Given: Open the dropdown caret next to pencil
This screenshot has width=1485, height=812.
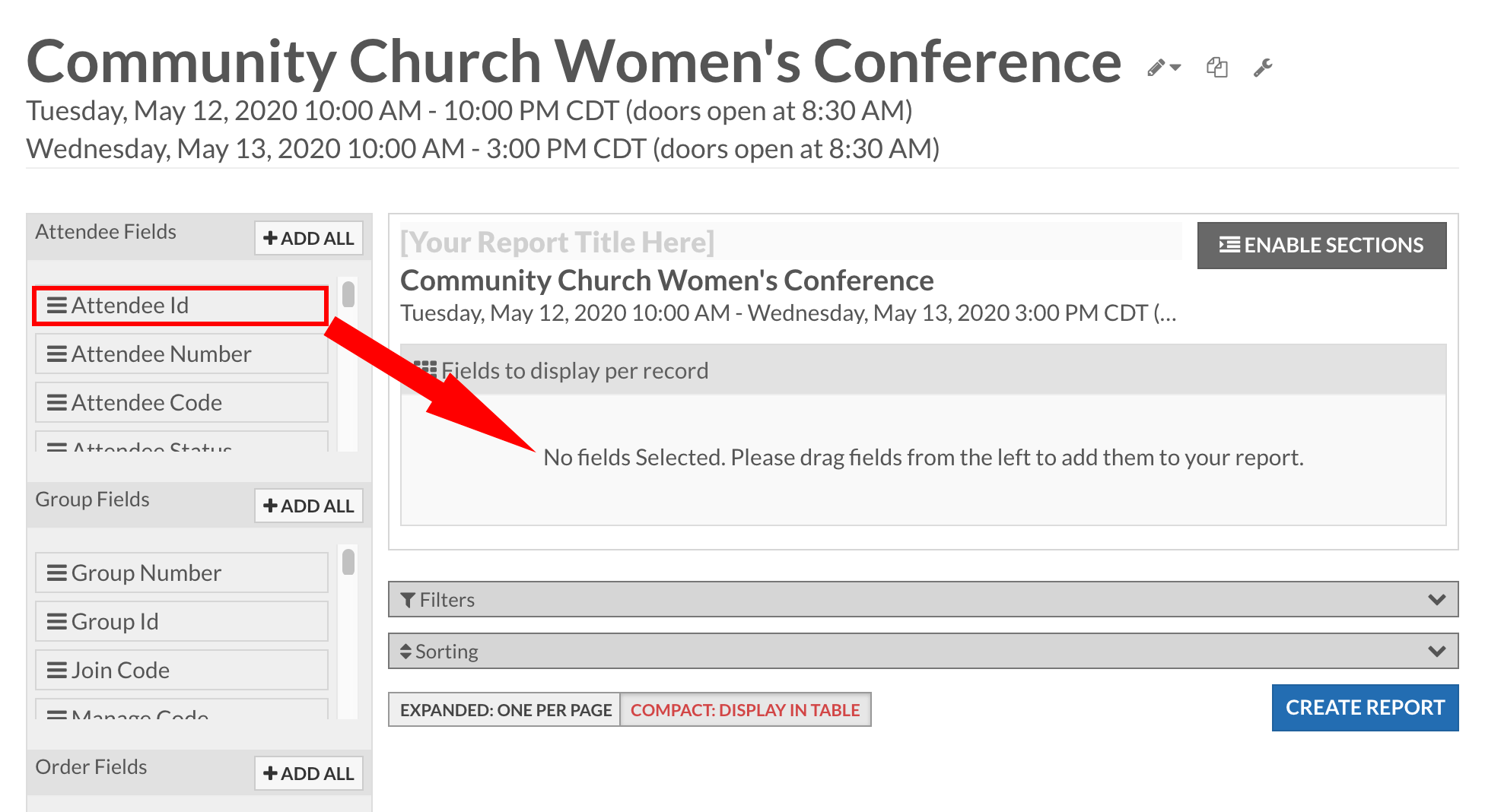Looking at the screenshot, I should coord(1176,68).
